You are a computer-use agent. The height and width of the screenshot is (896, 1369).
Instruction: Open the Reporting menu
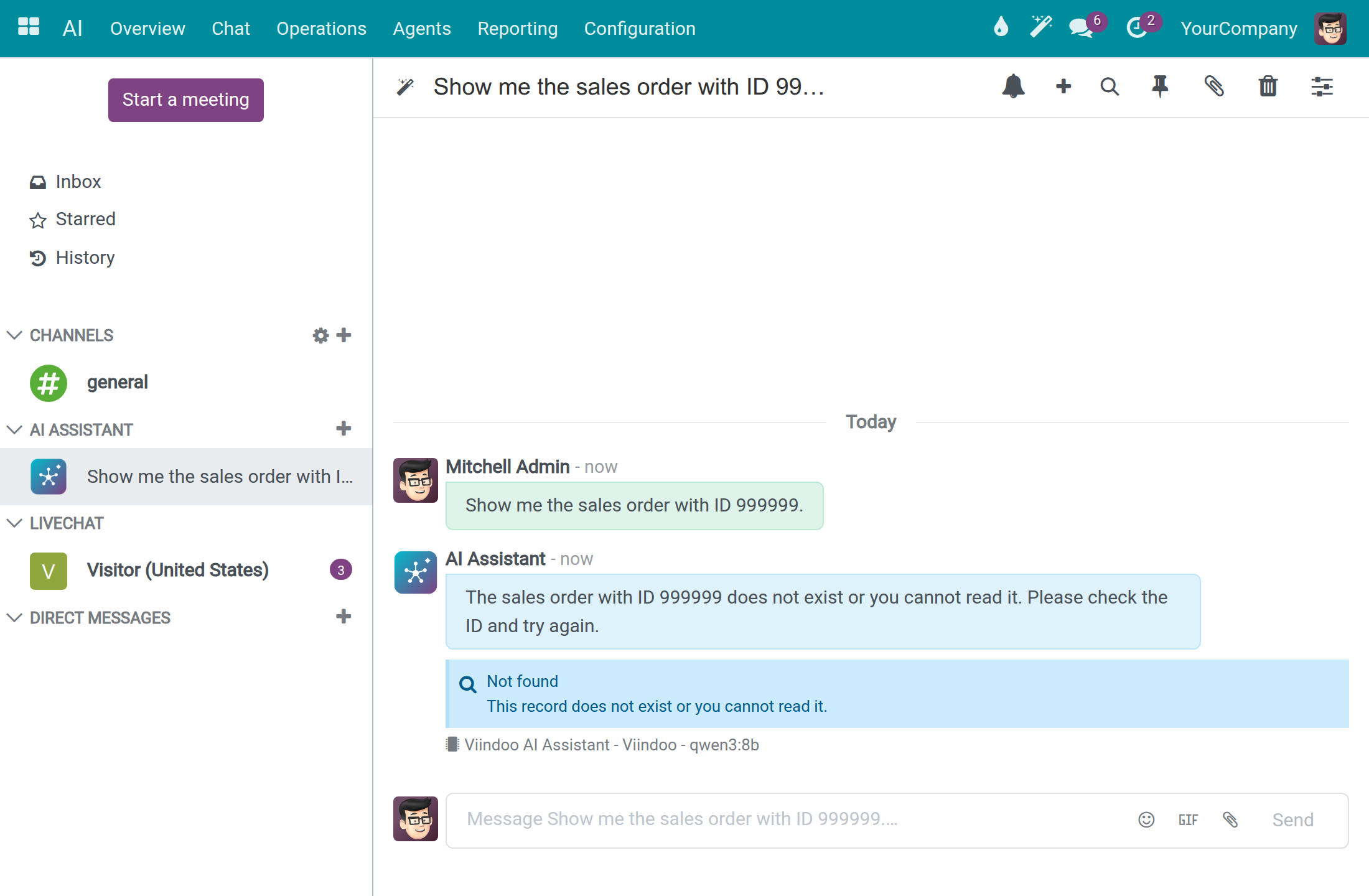tap(517, 29)
